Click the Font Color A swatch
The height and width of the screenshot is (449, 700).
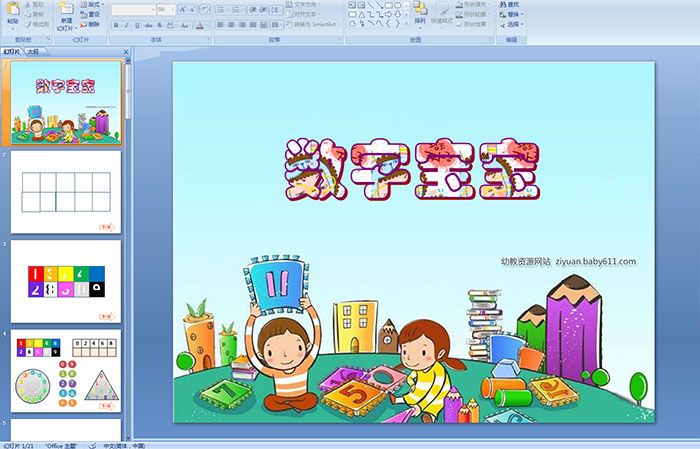[x=200, y=25]
